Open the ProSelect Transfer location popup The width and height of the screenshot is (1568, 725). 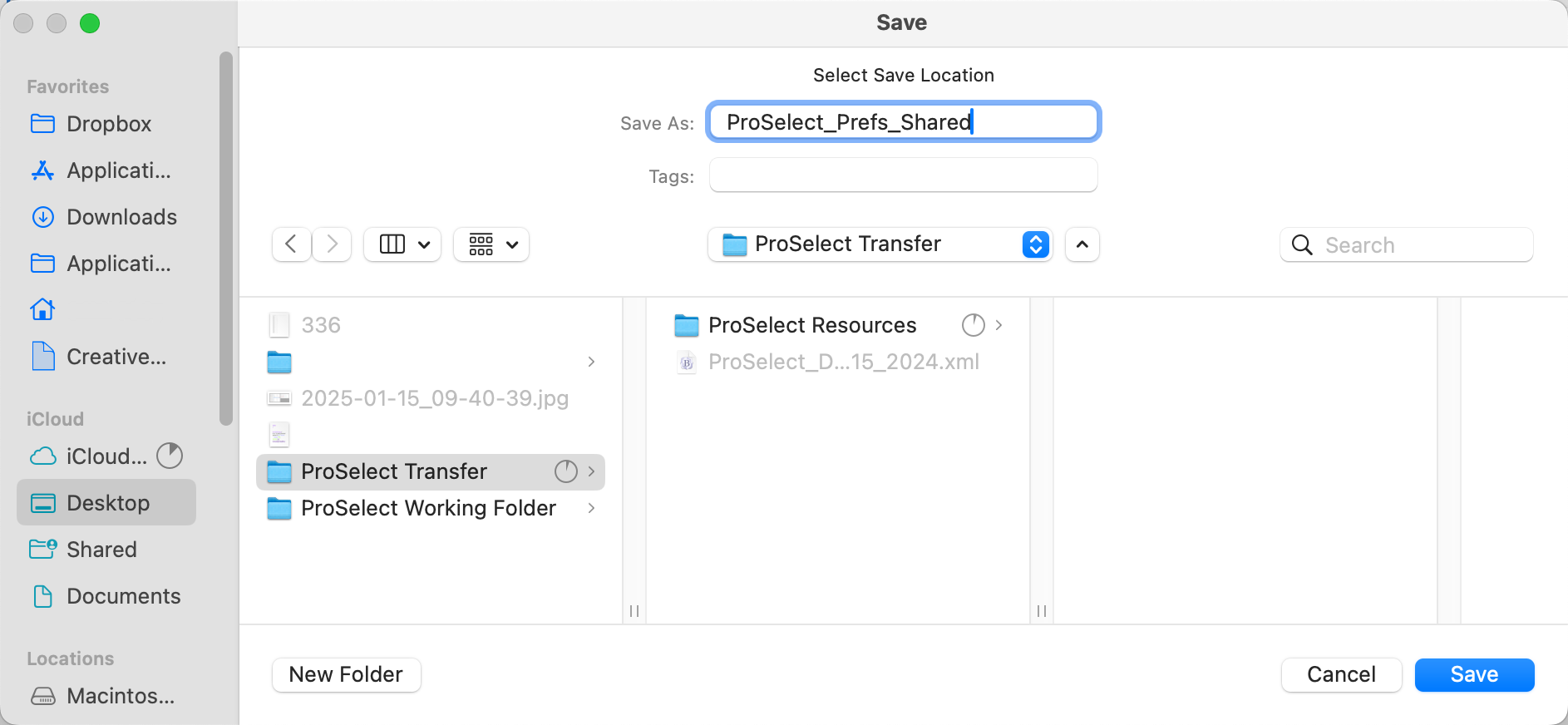pyautogui.click(x=880, y=244)
